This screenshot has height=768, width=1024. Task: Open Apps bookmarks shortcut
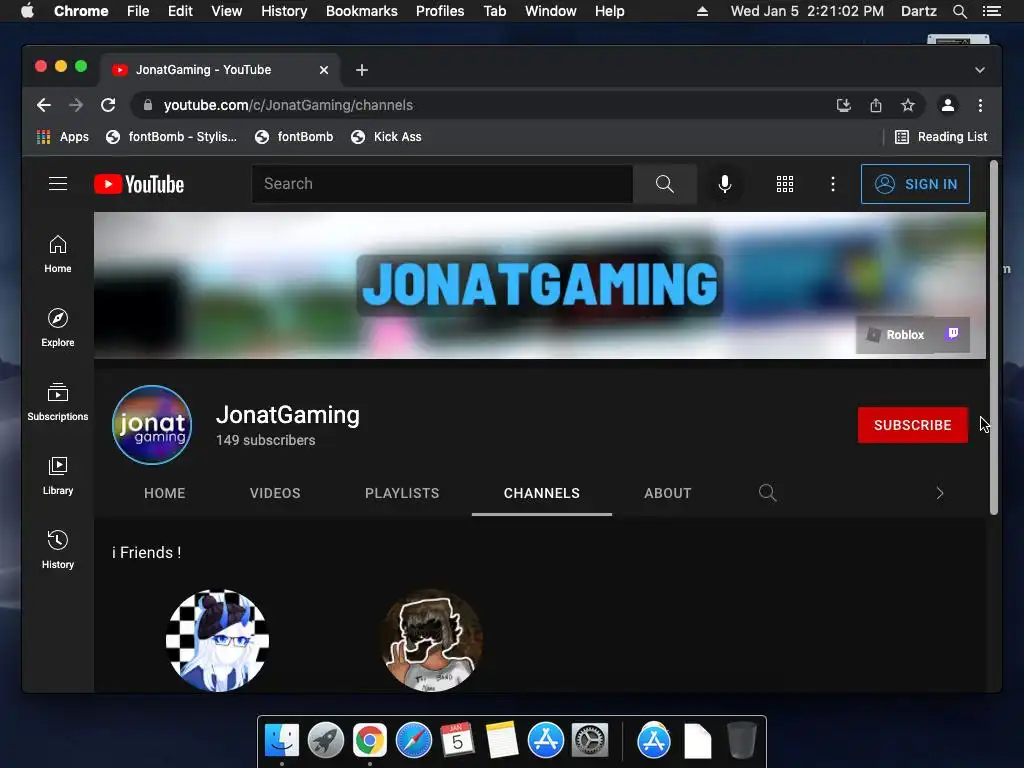coord(63,137)
